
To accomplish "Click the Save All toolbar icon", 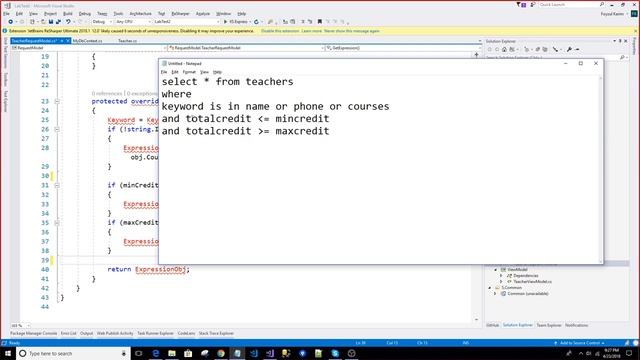I will click(x=58, y=22).
